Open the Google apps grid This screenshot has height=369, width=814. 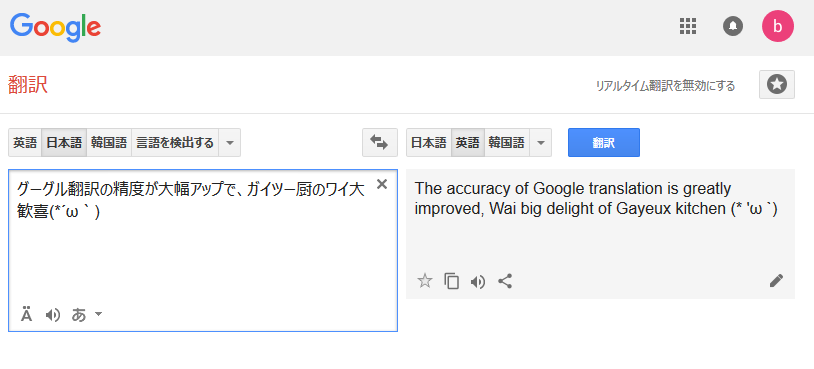tap(688, 26)
